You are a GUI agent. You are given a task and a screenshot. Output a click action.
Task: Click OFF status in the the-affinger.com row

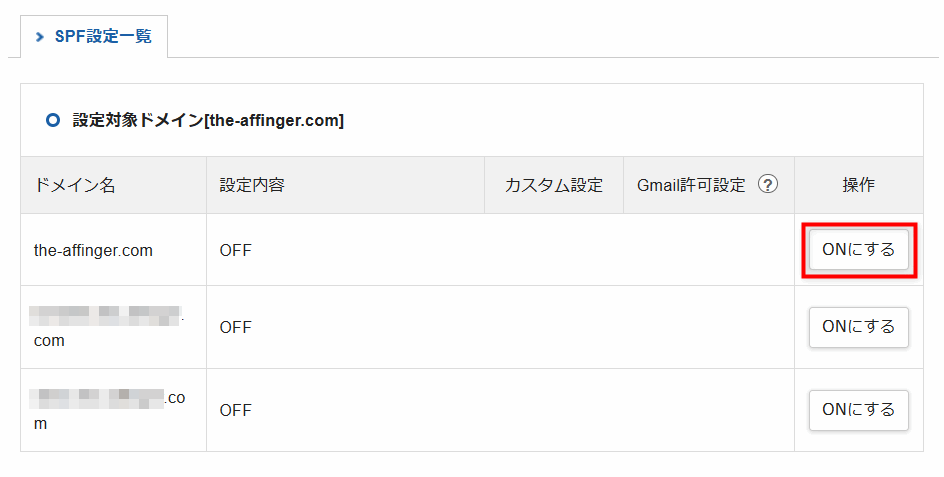click(x=235, y=251)
